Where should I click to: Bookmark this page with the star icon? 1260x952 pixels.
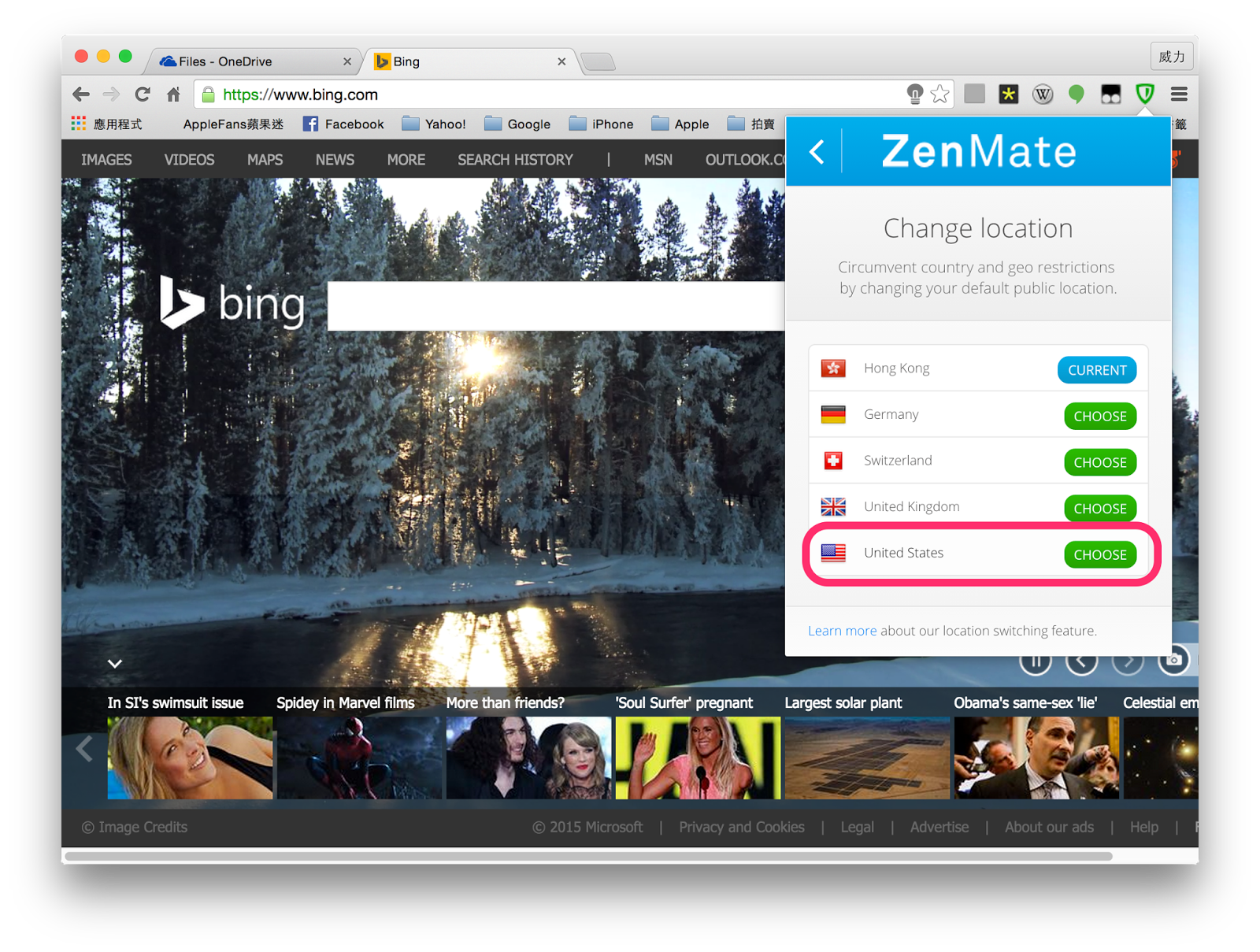(x=939, y=94)
